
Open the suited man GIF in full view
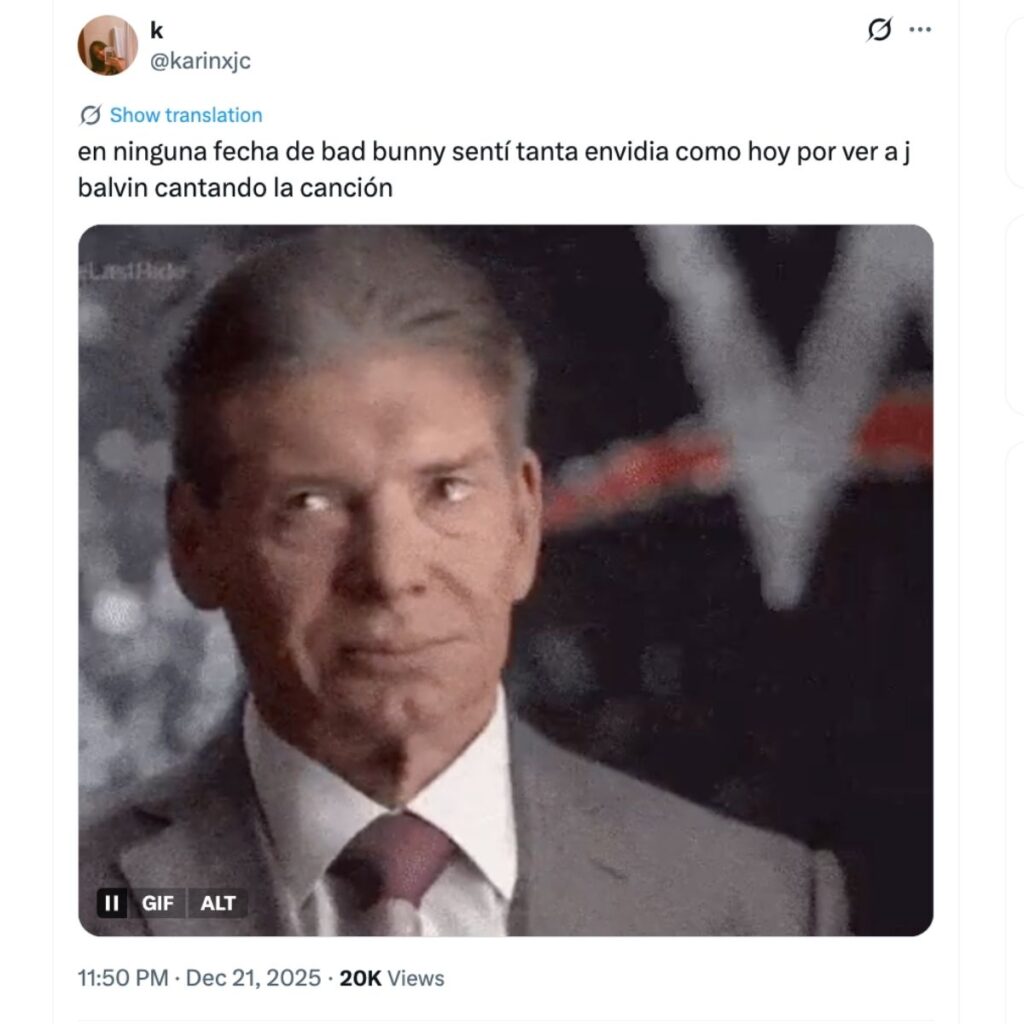pyautogui.click(x=505, y=580)
